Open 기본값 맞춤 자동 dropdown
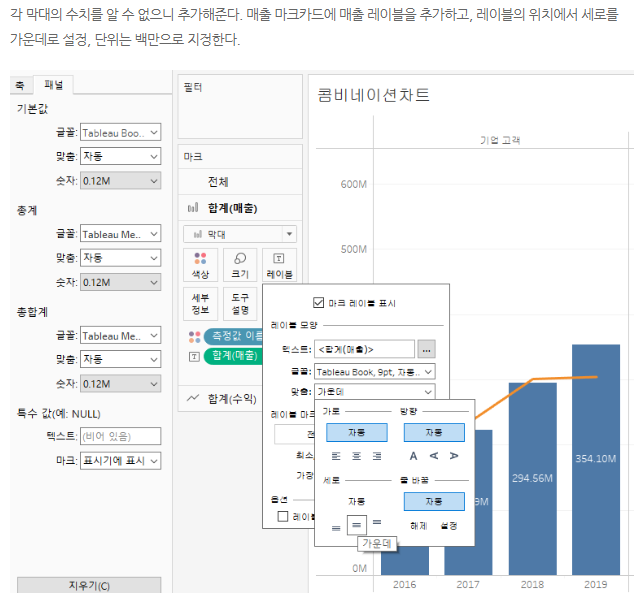Image resolution: width=639 pixels, height=612 pixels. (120, 156)
